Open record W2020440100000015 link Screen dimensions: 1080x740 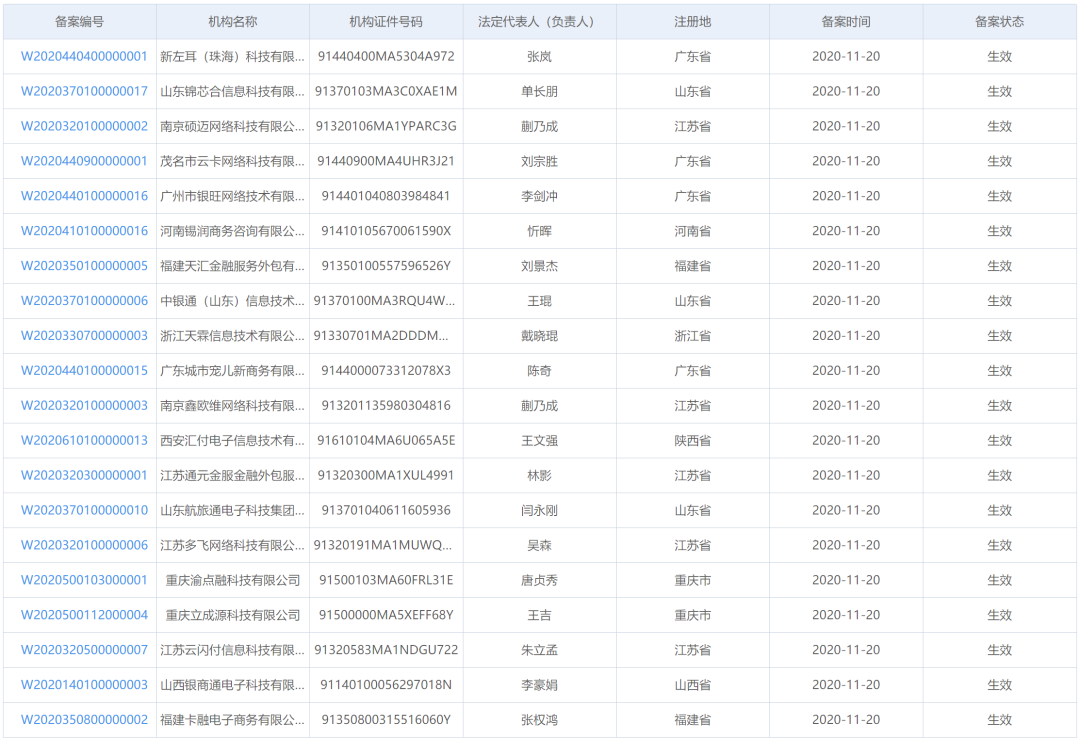[x=84, y=371]
